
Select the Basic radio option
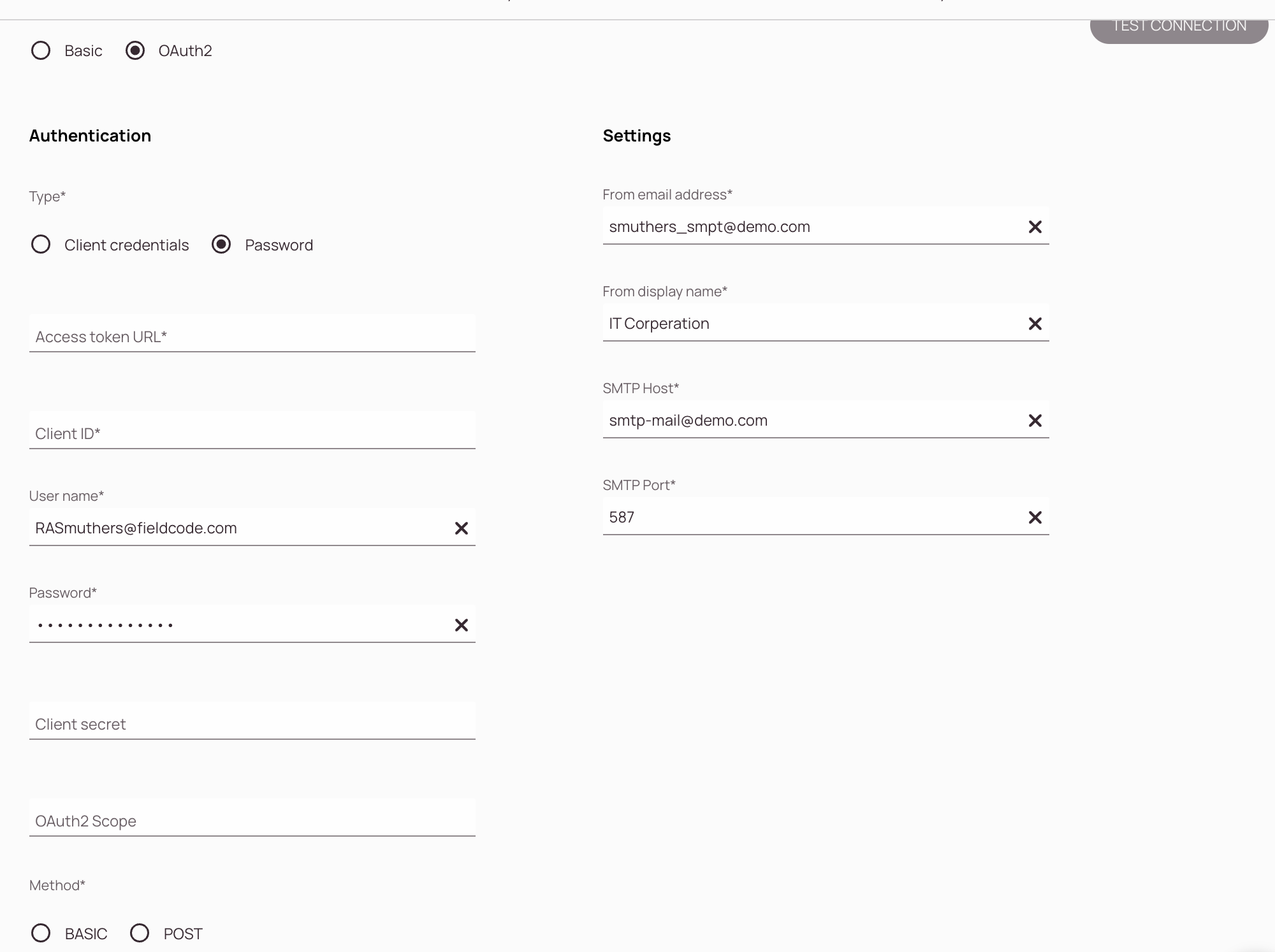(41, 50)
